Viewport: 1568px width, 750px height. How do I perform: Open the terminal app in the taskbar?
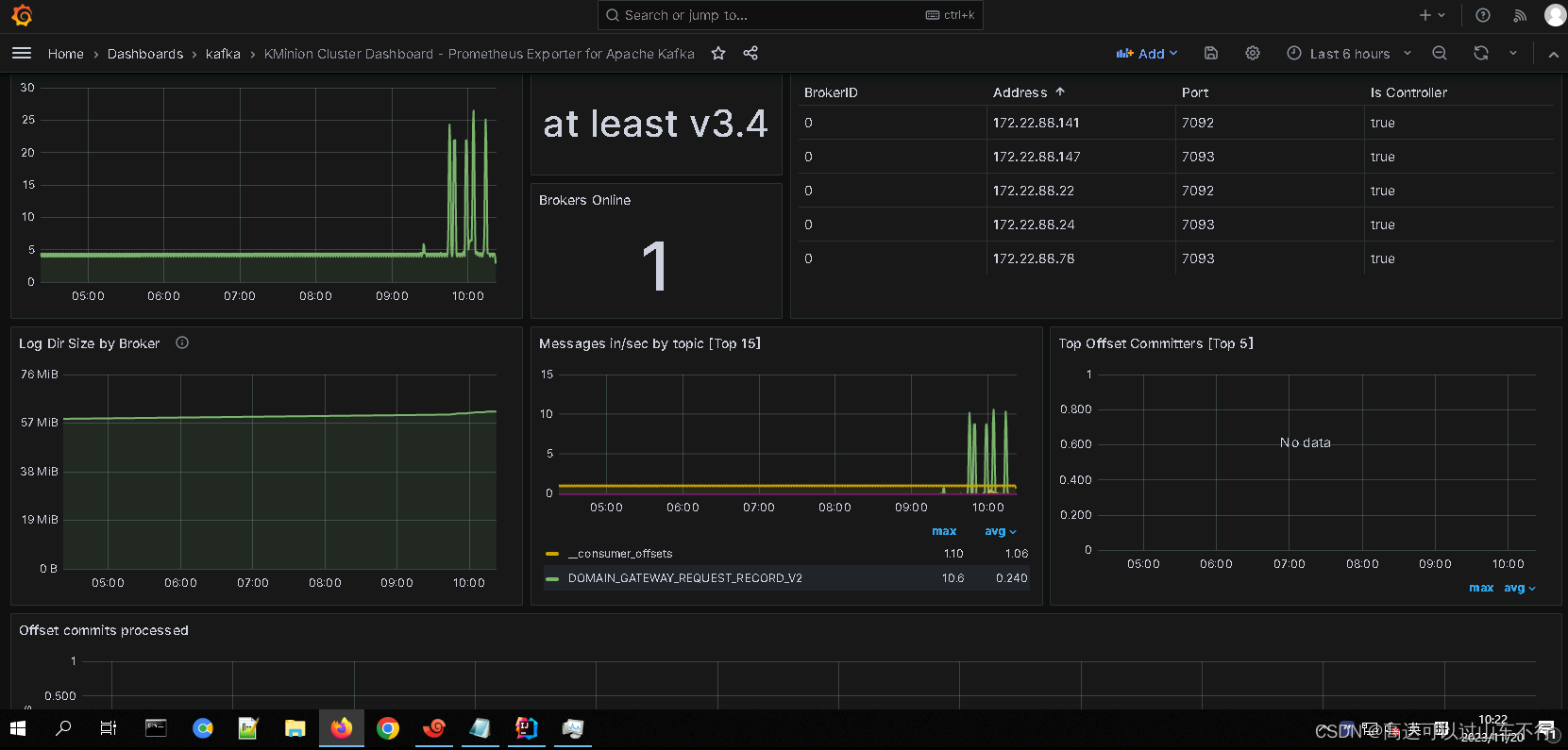[156, 728]
